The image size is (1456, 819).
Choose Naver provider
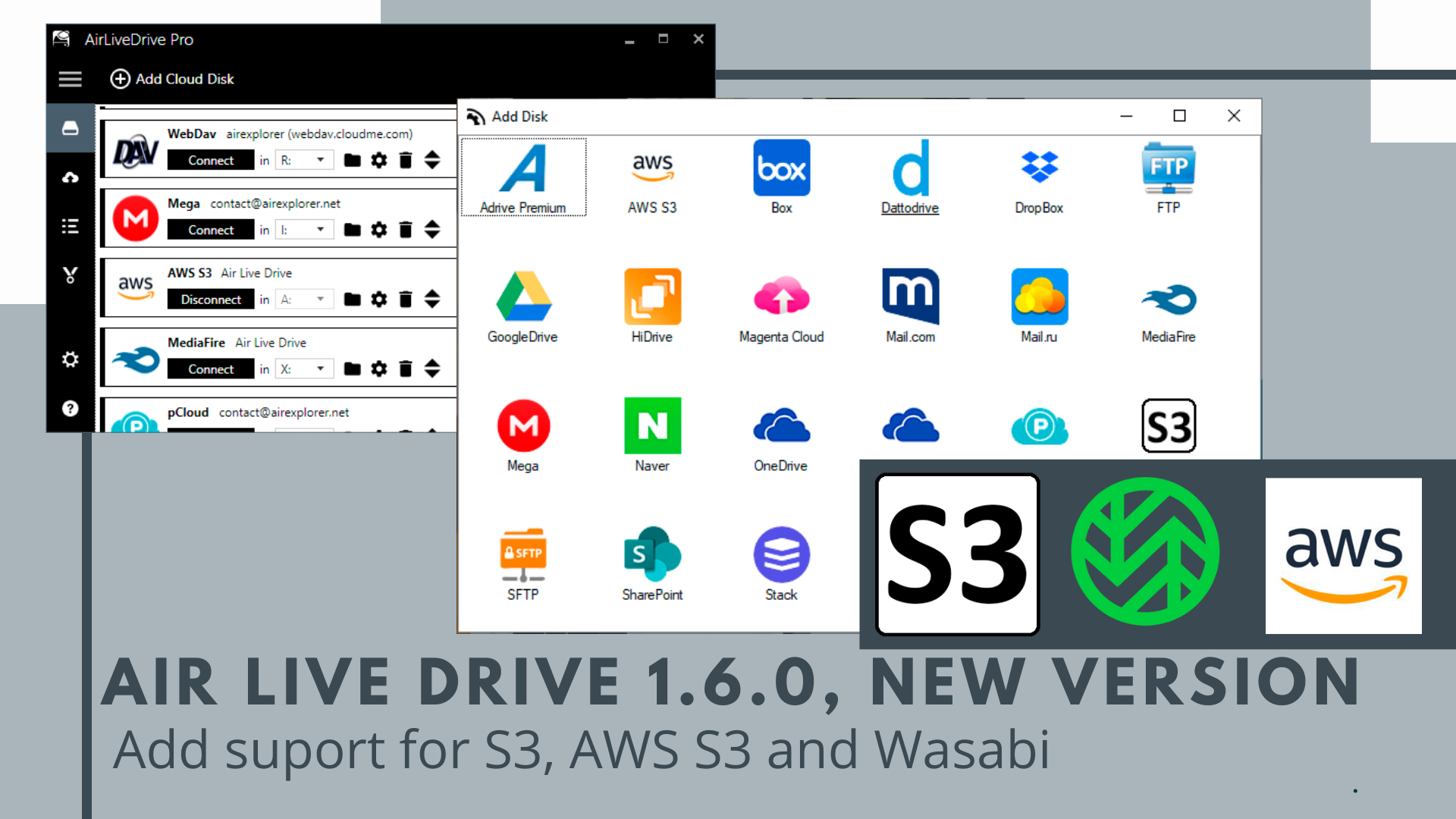(652, 435)
